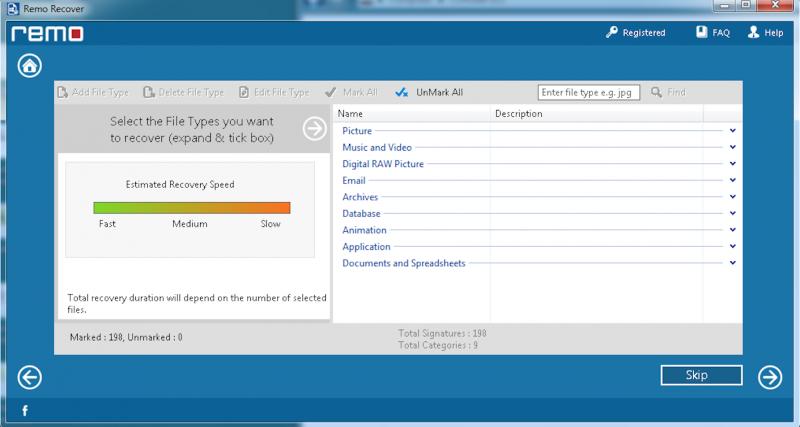This screenshot has width=800, height=427.
Task: Click the Edit File Type icon
Action: (x=244, y=92)
